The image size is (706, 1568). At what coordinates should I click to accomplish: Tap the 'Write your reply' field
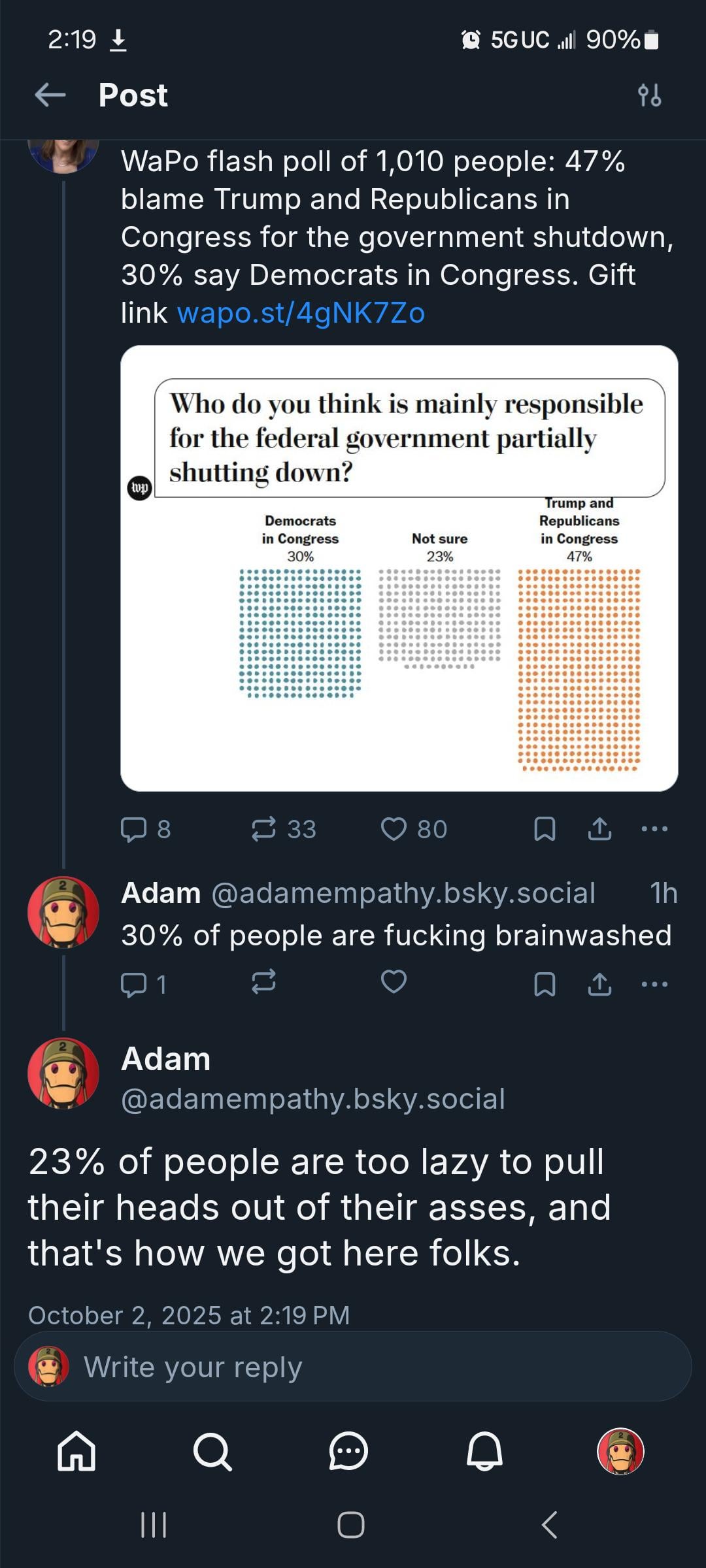353,1367
